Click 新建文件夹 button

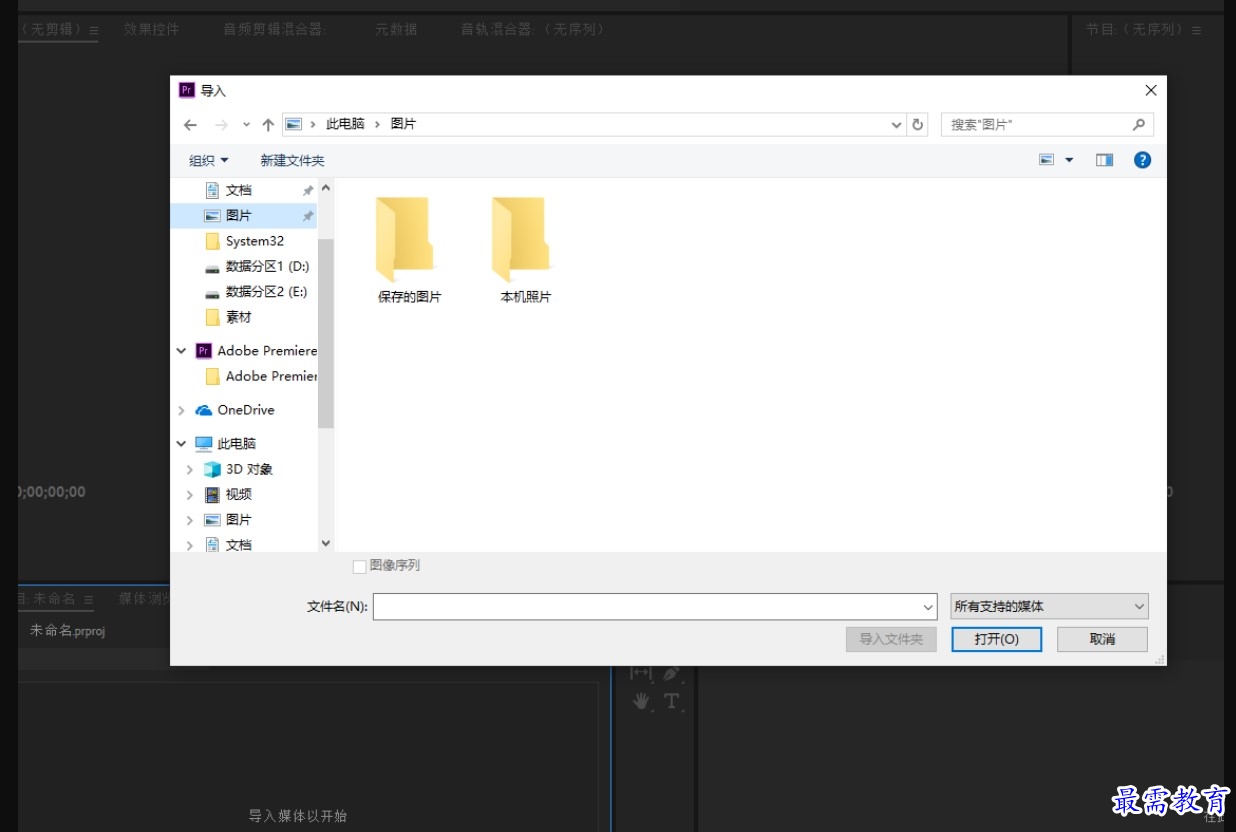[292, 160]
